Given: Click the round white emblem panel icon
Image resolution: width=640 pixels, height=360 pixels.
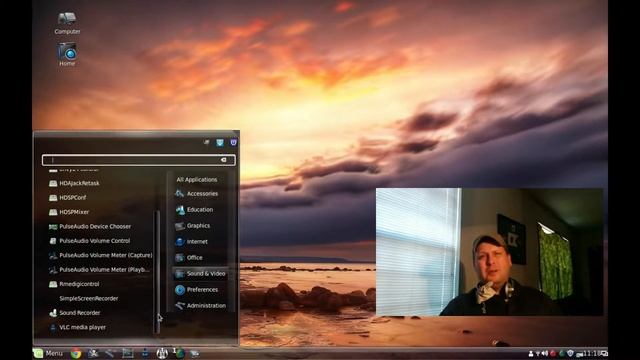Looking at the screenshot, I should click(x=162, y=353).
